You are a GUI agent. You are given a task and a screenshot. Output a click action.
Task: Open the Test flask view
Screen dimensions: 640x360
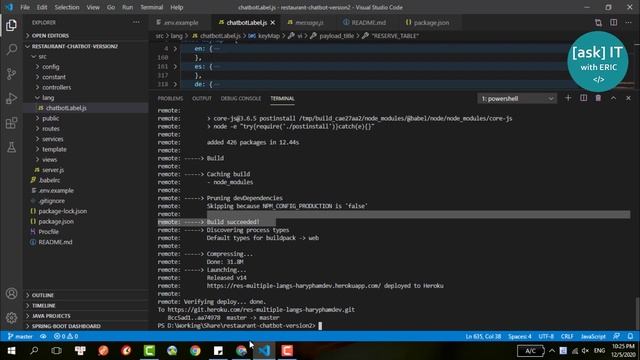(11, 147)
